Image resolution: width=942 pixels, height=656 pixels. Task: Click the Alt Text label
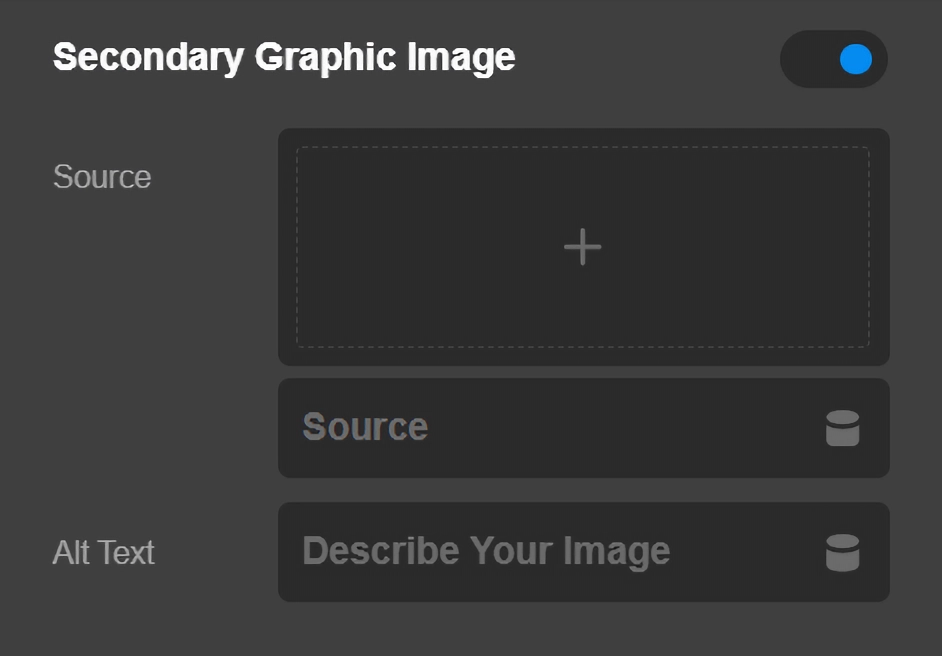[x=103, y=553]
